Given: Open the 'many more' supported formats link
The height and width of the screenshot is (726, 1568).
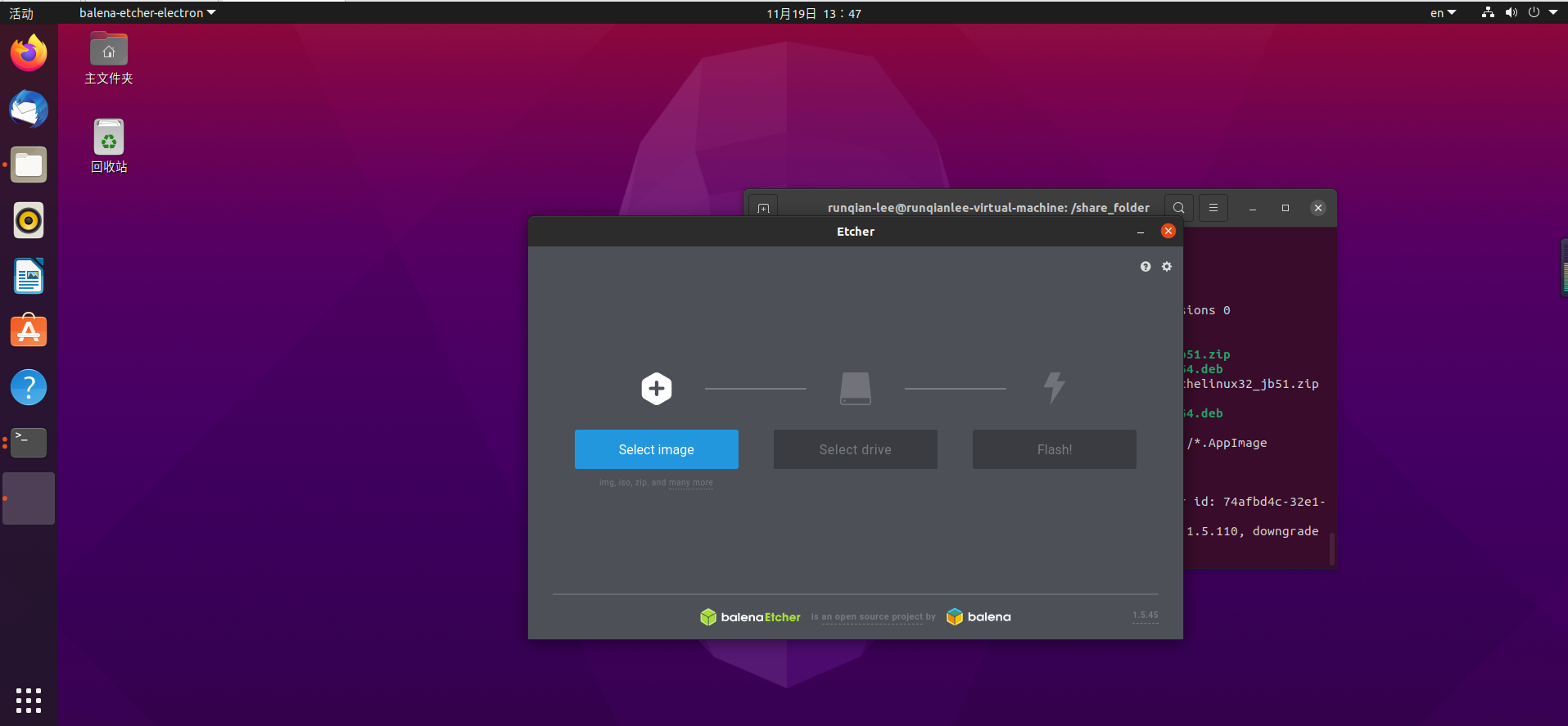Looking at the screenshot, I should click(x=691, y=483).
